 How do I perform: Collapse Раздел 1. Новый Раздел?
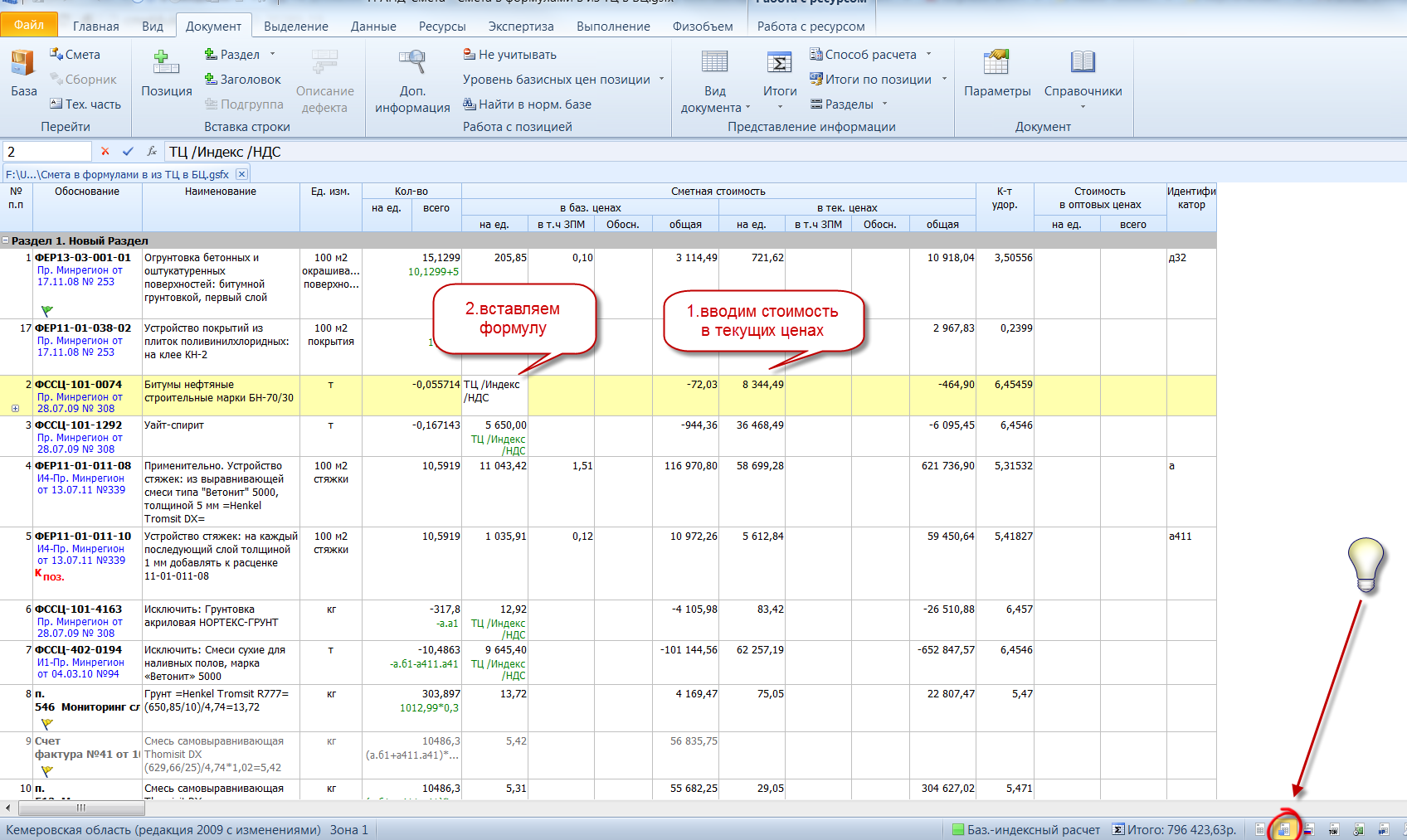pos(6,240)
